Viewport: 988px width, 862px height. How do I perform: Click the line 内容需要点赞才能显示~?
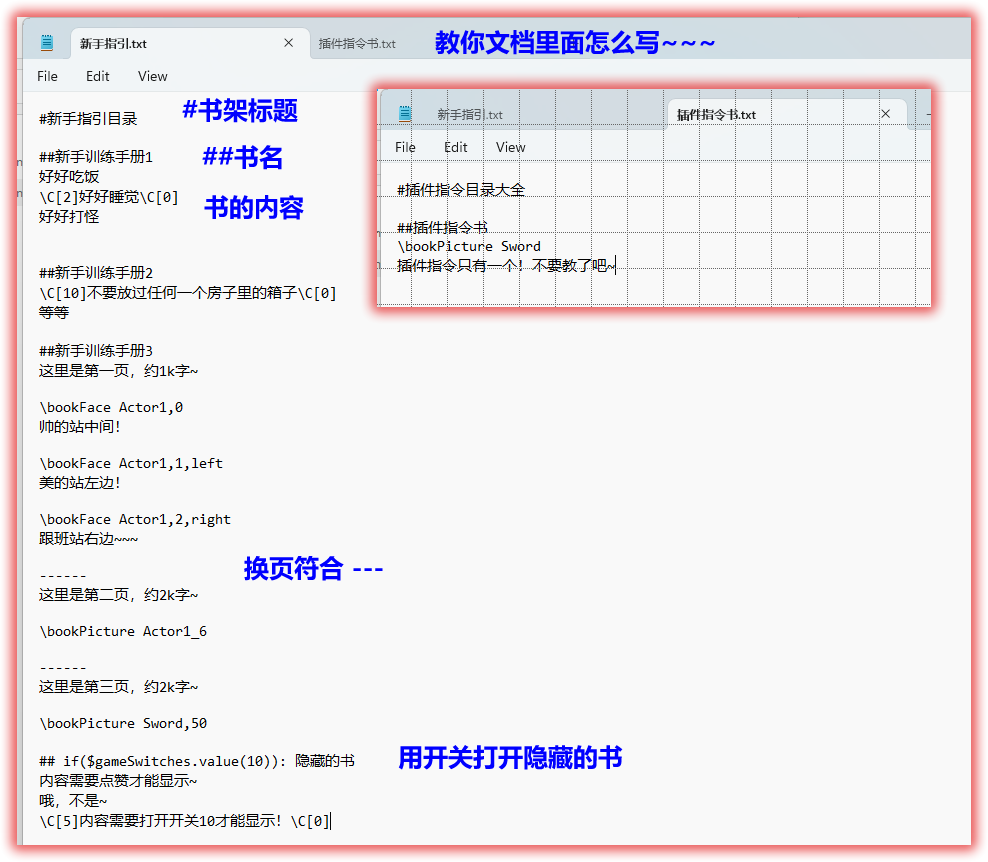pos(118,781)
